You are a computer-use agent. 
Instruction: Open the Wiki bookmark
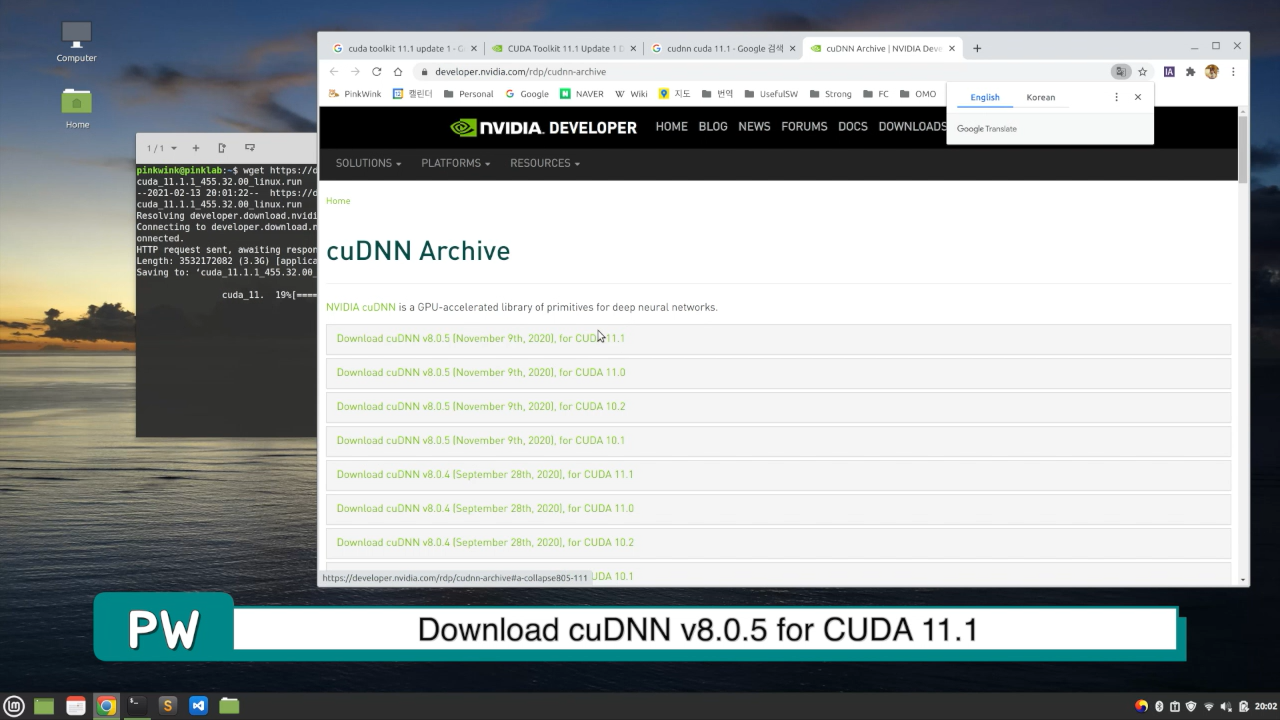(631, 94)
